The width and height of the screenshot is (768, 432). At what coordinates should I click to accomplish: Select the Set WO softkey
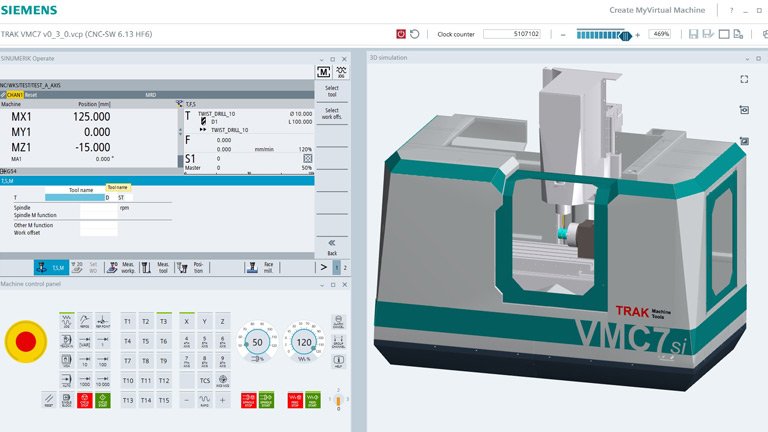(87, 267)
